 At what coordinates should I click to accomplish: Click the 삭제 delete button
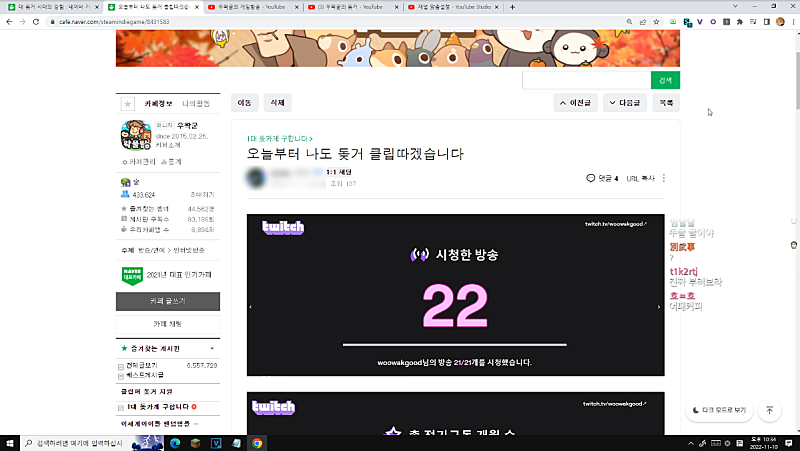[278, 103]
